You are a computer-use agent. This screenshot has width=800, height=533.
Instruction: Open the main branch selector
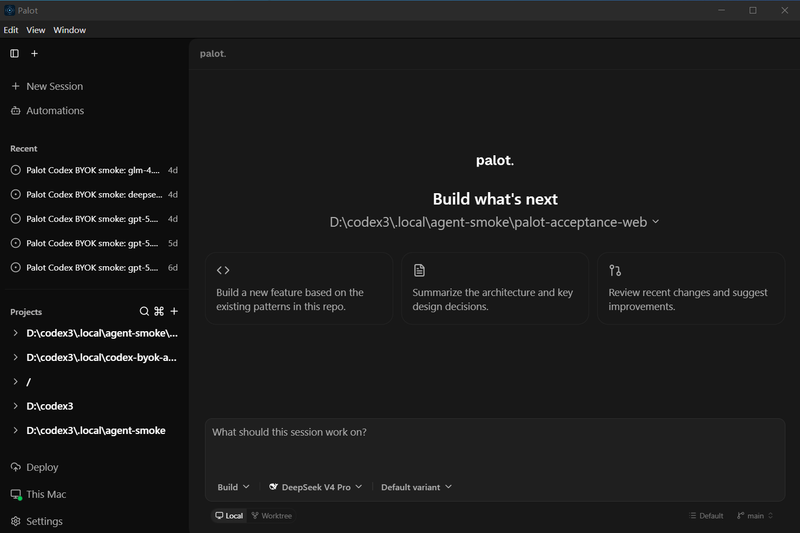755,516
